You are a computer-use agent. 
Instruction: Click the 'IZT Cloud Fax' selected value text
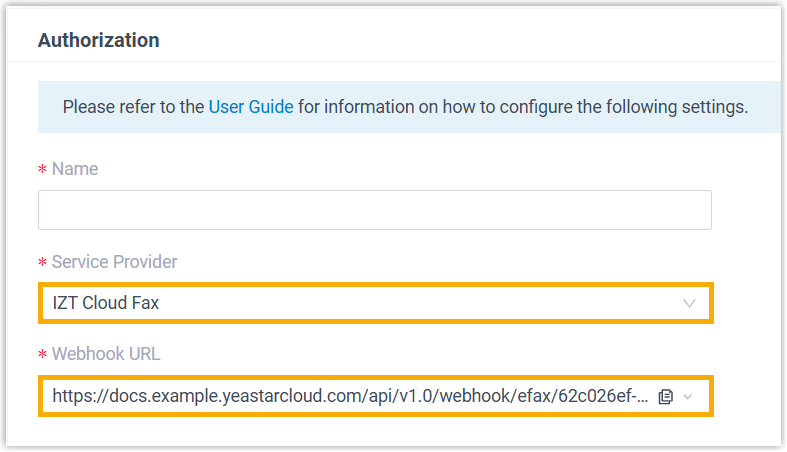(105, 303)
